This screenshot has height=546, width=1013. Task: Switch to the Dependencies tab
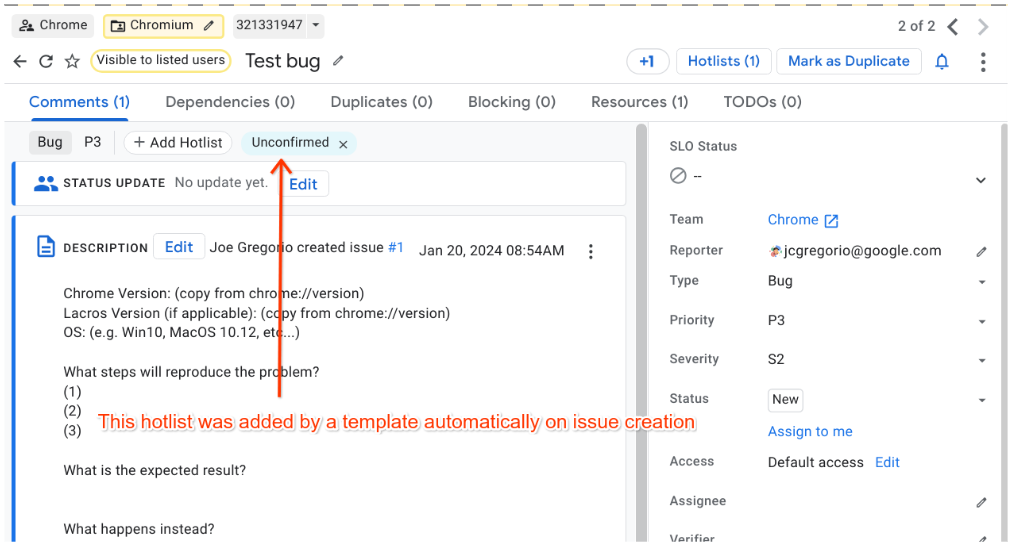pyautogui.click(x=230, y=102)
